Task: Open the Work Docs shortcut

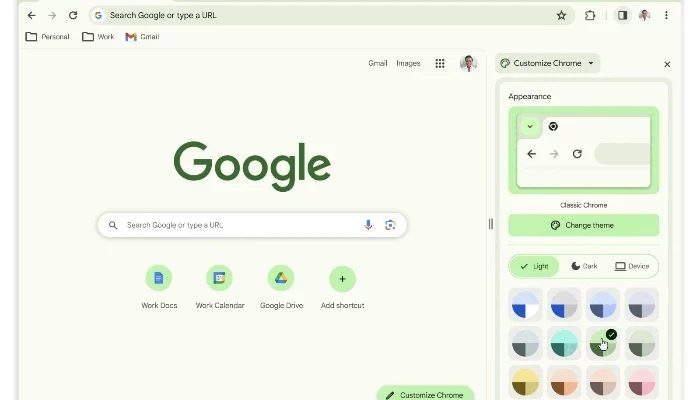Action: [159, 287]
